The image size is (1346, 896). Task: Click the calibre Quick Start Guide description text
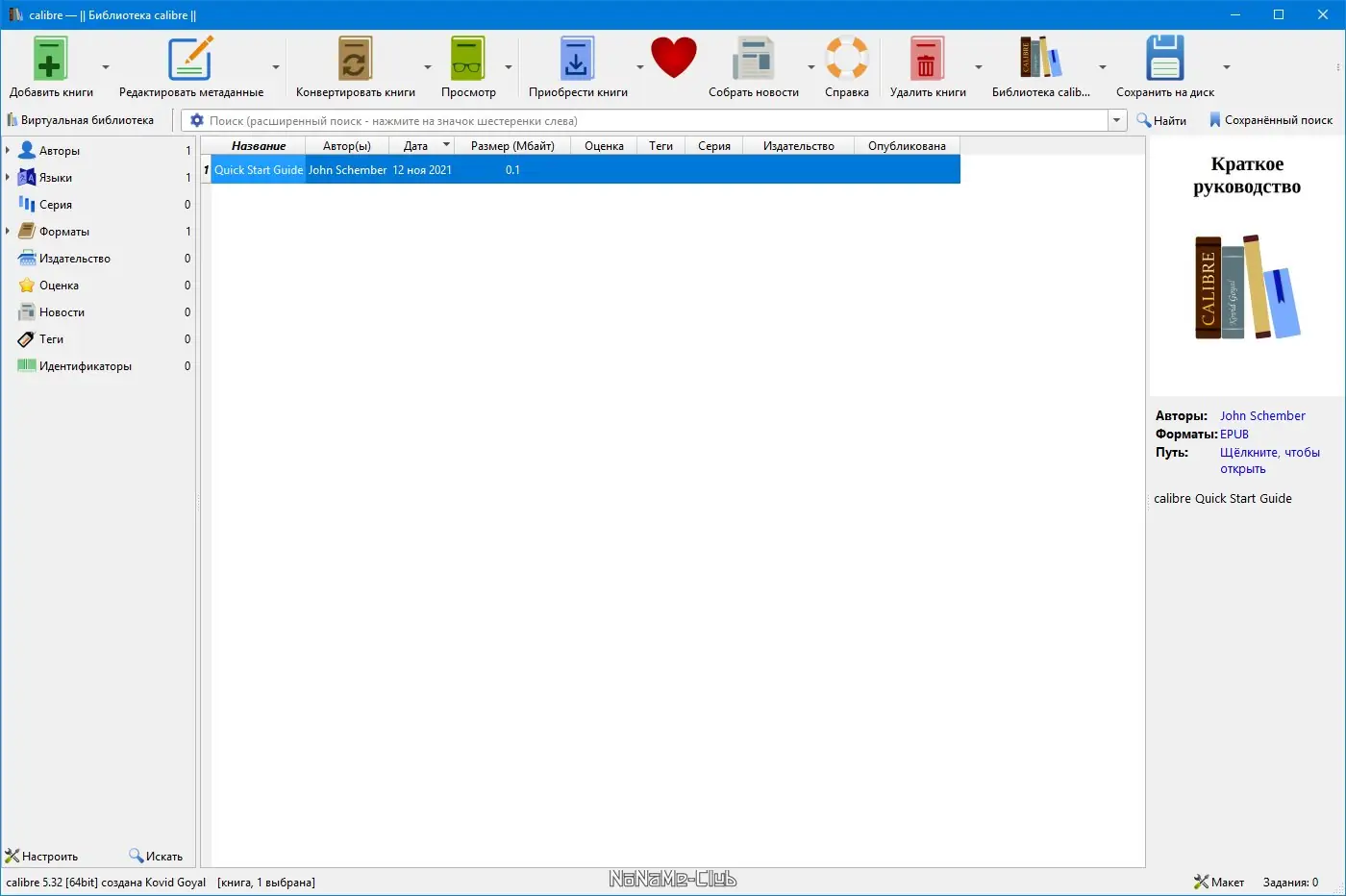(1222, 498)
